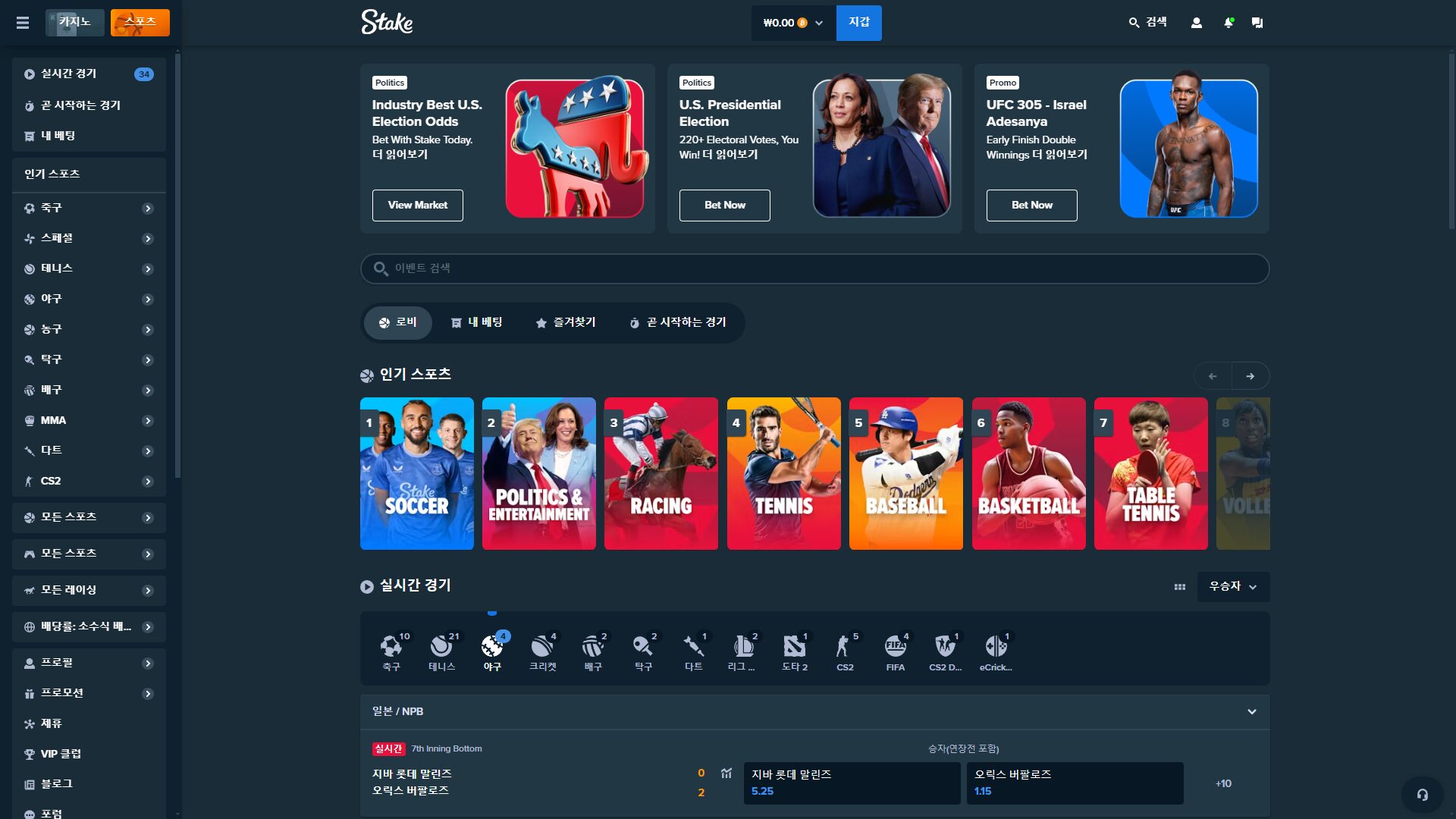Select the 곧 시작하는 경기 tab
The width and height of the screenshot is (1456, 819).
677,322
